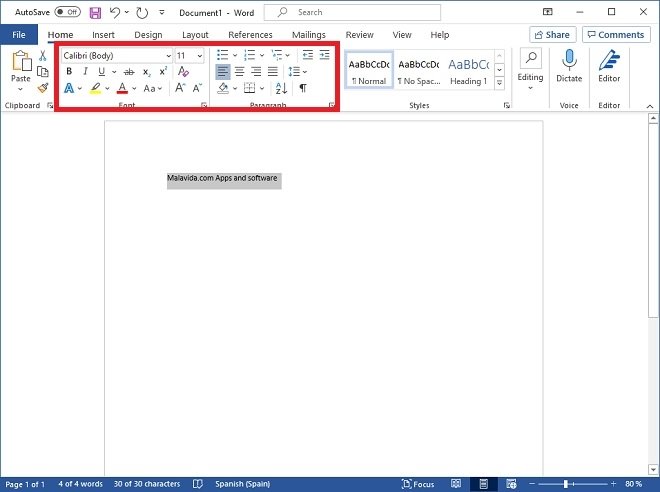Image resolution: width=660 pixels, height=492 pixels.
Task: Toggle italic formatting
Action: [x=85, y=72]
